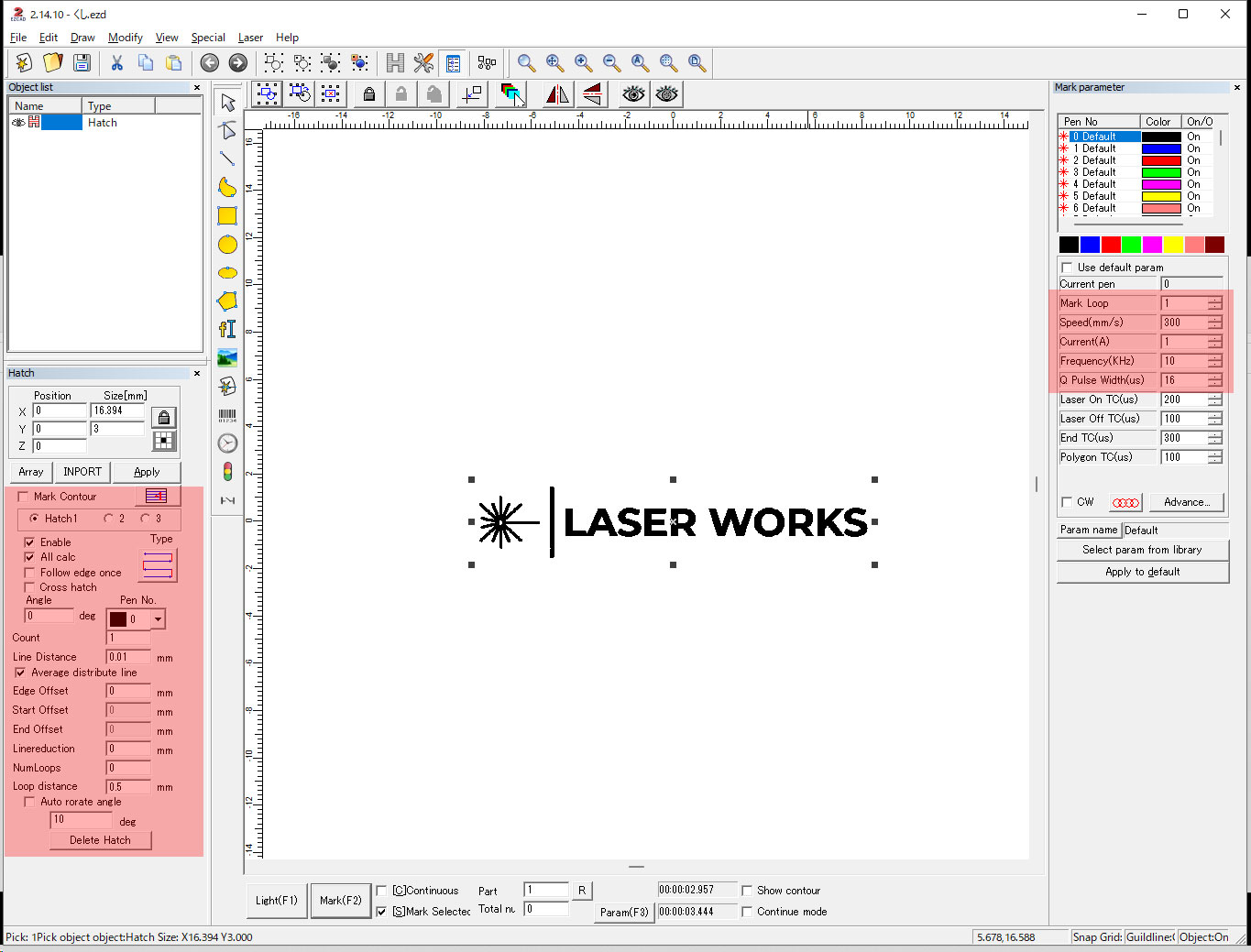The height and width of the screenshot is (952, 1251).
Task: Open the hatch Pen No. dropdown
Action: click(158, 619)
